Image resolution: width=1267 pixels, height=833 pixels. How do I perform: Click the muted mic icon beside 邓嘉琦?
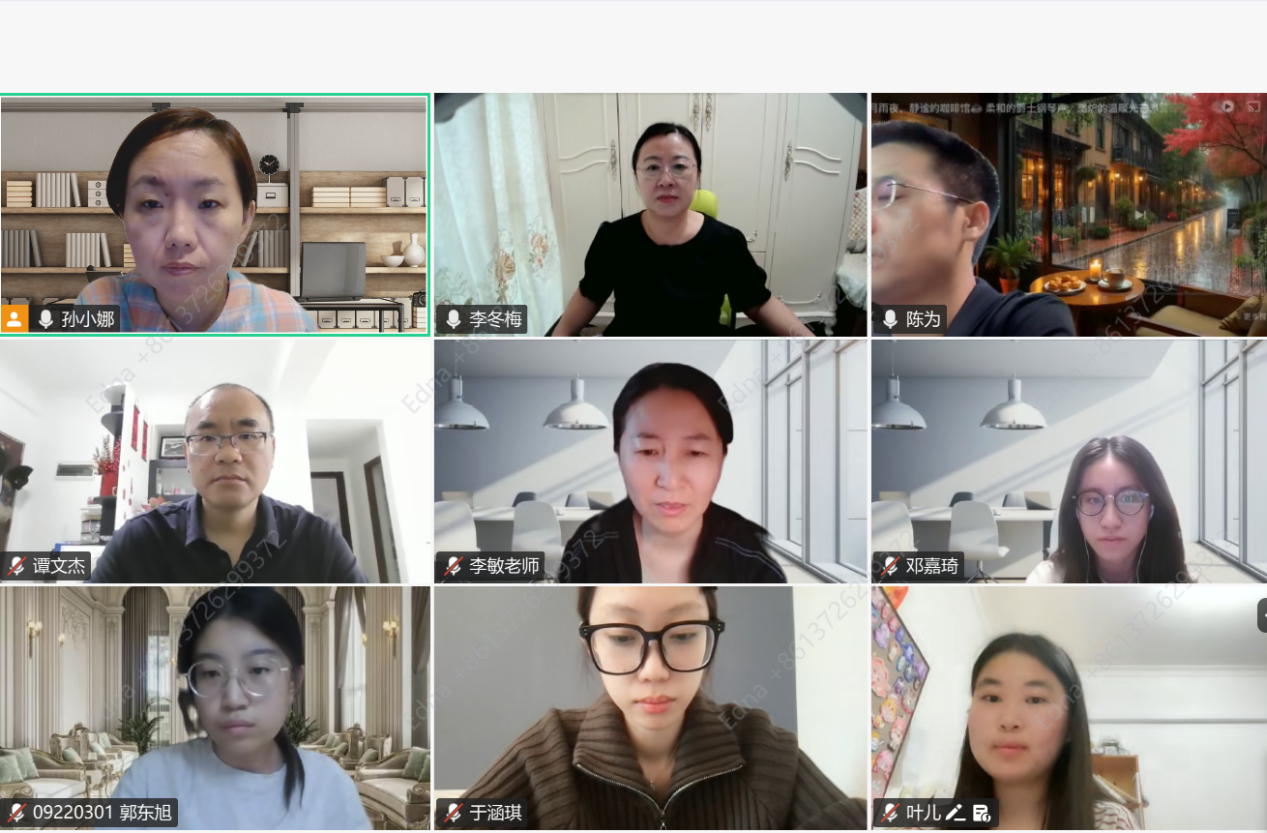(890, 566)
